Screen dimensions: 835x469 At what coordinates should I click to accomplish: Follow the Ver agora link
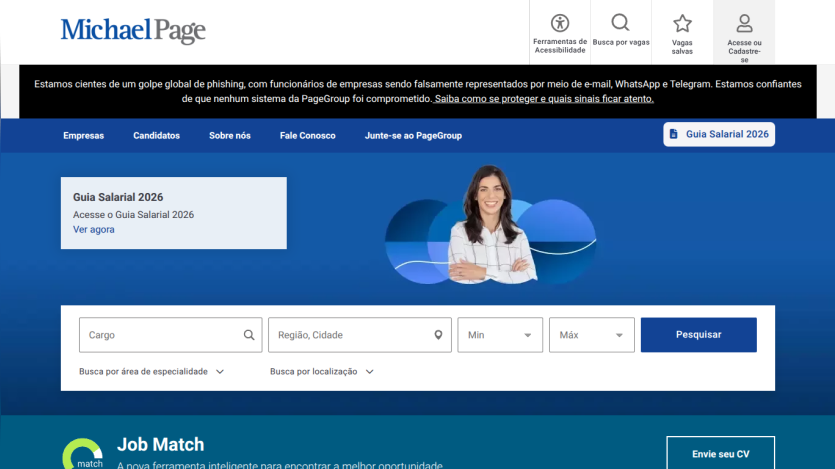coord(94,229)
